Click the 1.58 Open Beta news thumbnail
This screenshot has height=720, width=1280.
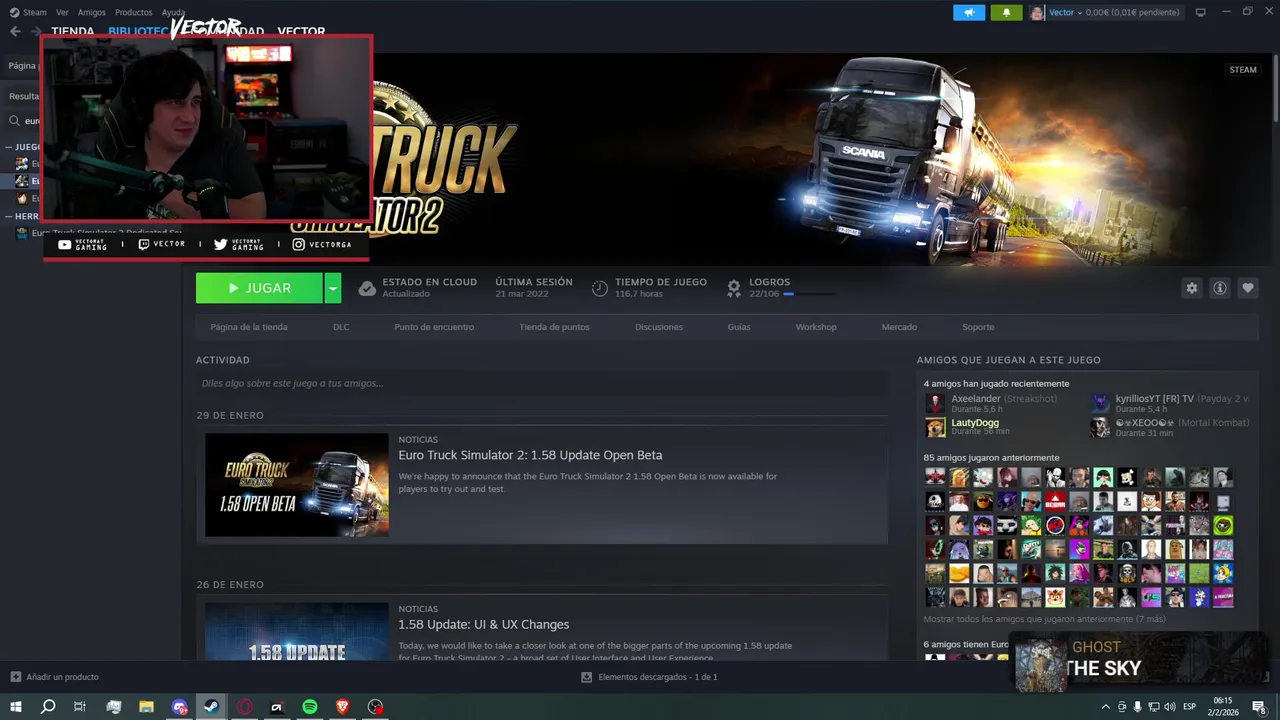pos(297,485)
